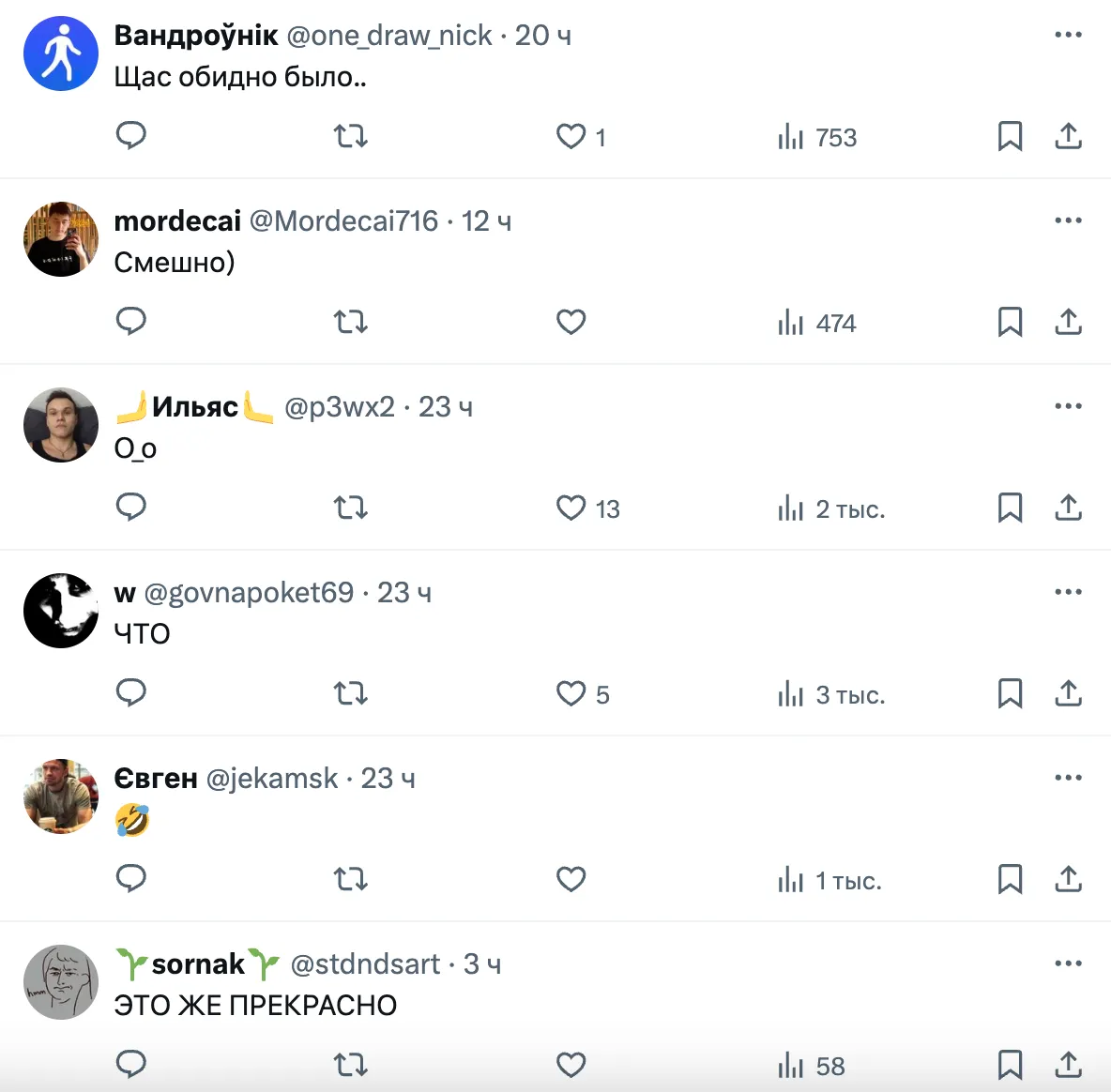Open @Mordecai716 profile handle link
The image size is (1111, 1092).
tap(343, 221)
